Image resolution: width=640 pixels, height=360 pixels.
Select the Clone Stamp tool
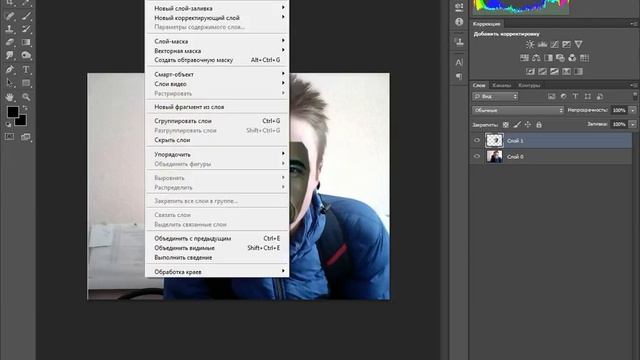click(10, 29)
